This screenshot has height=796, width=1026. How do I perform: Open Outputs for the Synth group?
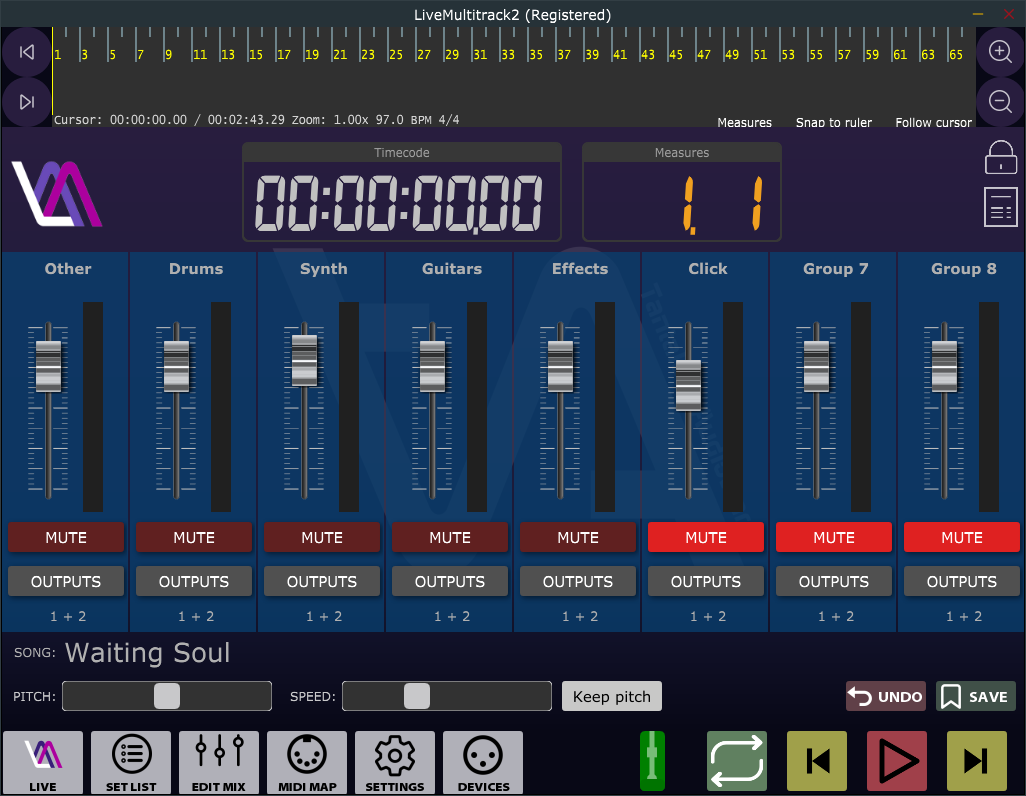pos(322,581)
